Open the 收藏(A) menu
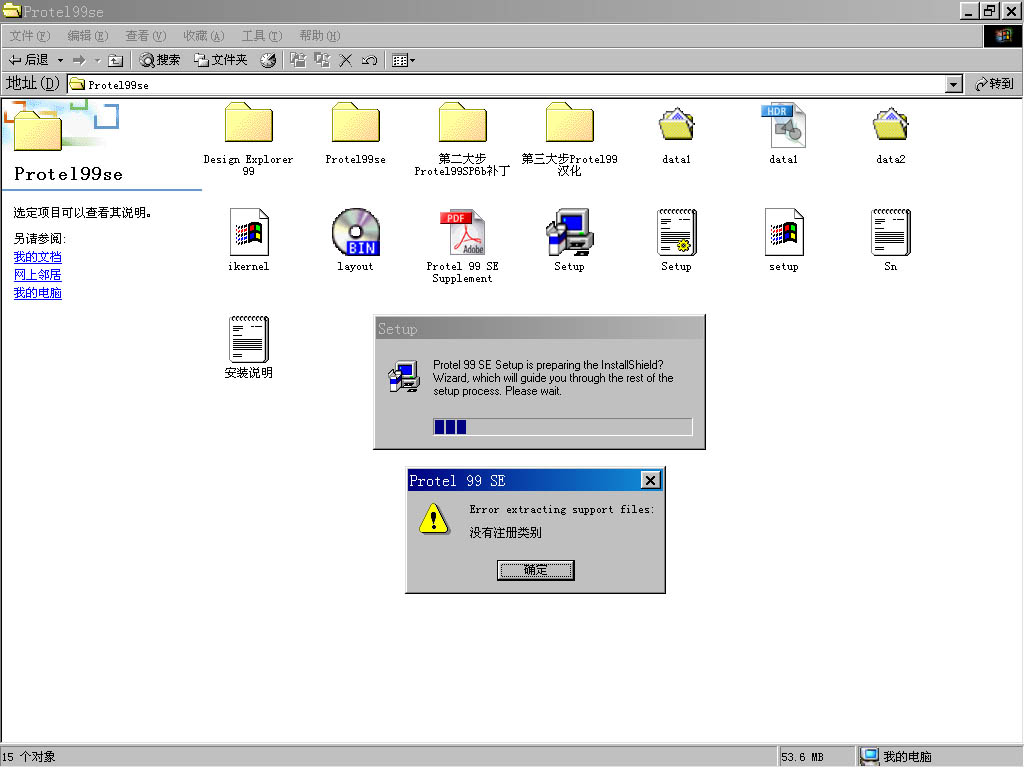This screenshot has width=1024, height=768. 204,36
